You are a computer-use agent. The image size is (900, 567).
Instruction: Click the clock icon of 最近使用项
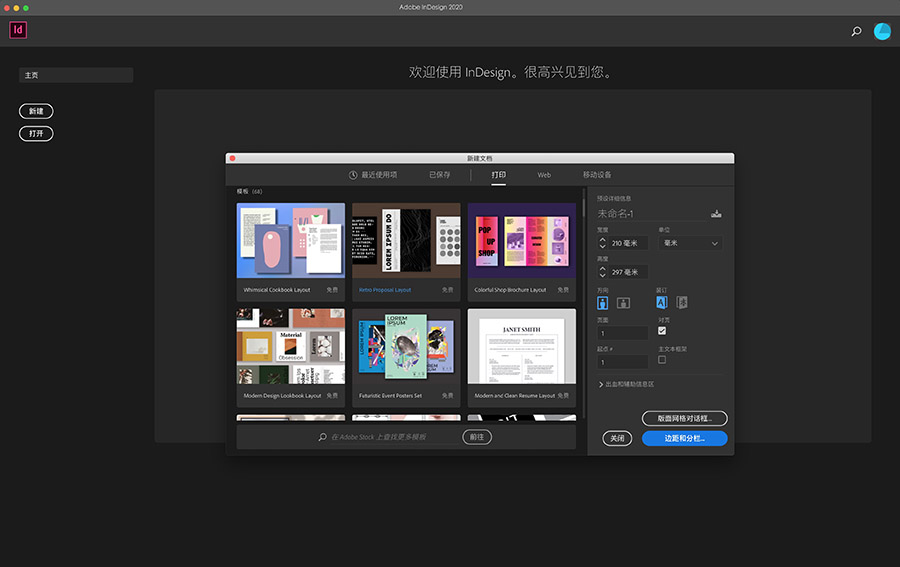pyautogui.click(x=353, y=175)
